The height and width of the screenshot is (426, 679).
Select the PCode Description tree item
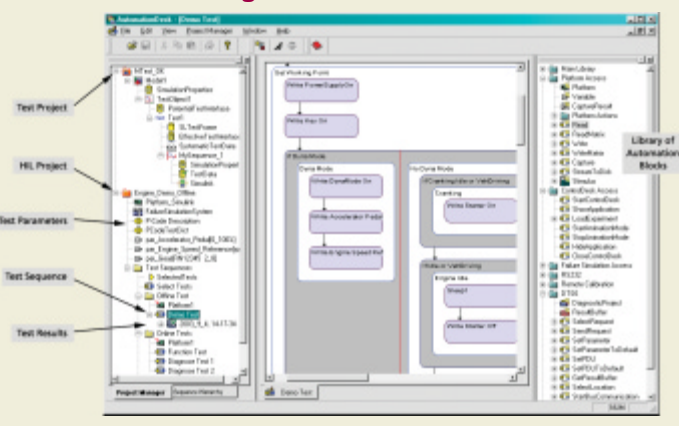pyautogui.click(x=173, y=221)
